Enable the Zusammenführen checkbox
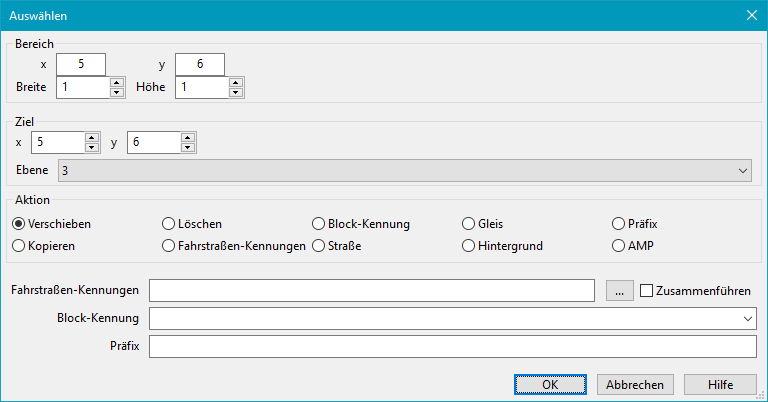 [x=646, y=291]
